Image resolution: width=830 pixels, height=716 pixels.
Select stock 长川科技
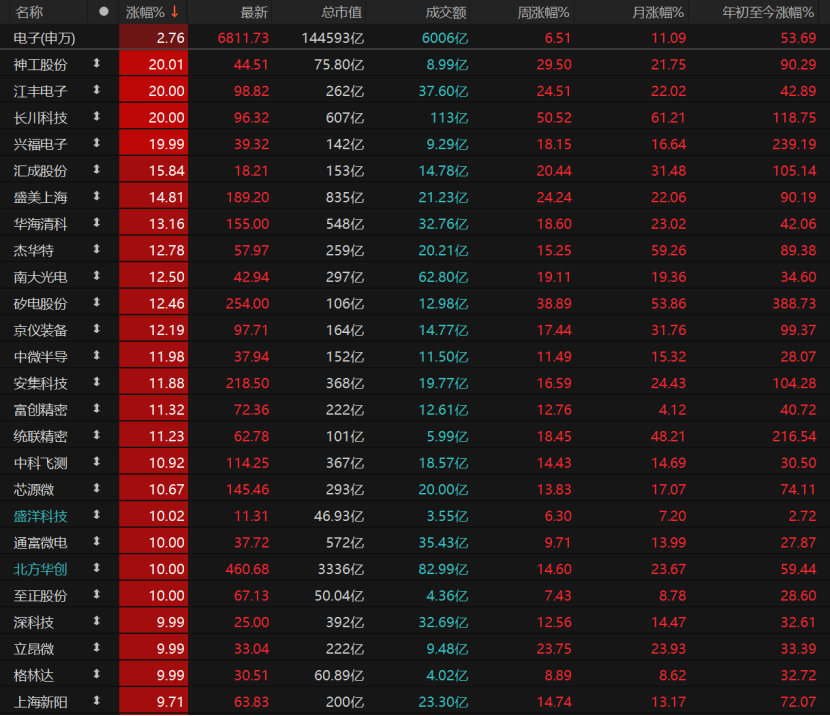pyautogui.click(x=40, y=117)
